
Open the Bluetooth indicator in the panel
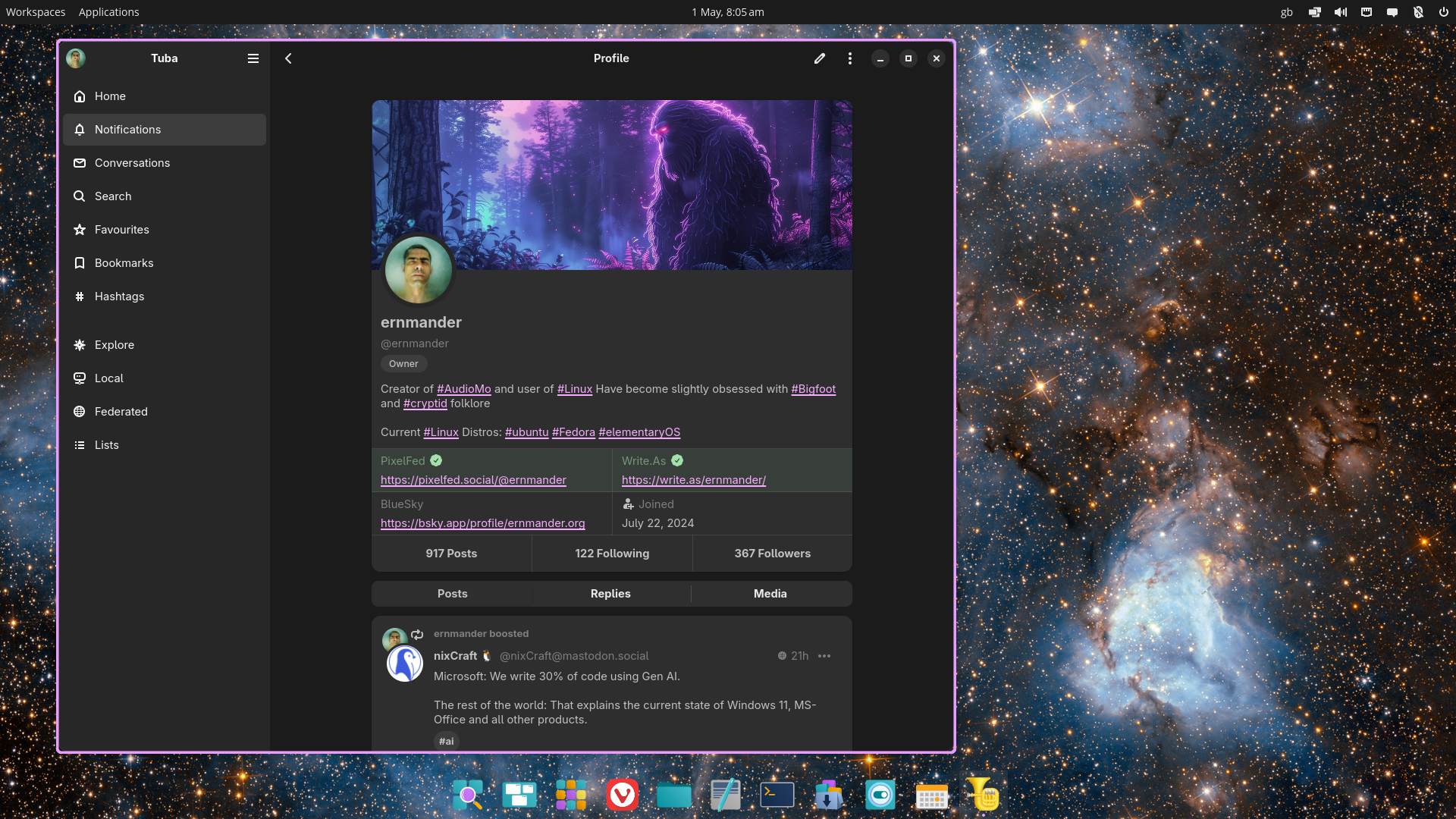1418,12
